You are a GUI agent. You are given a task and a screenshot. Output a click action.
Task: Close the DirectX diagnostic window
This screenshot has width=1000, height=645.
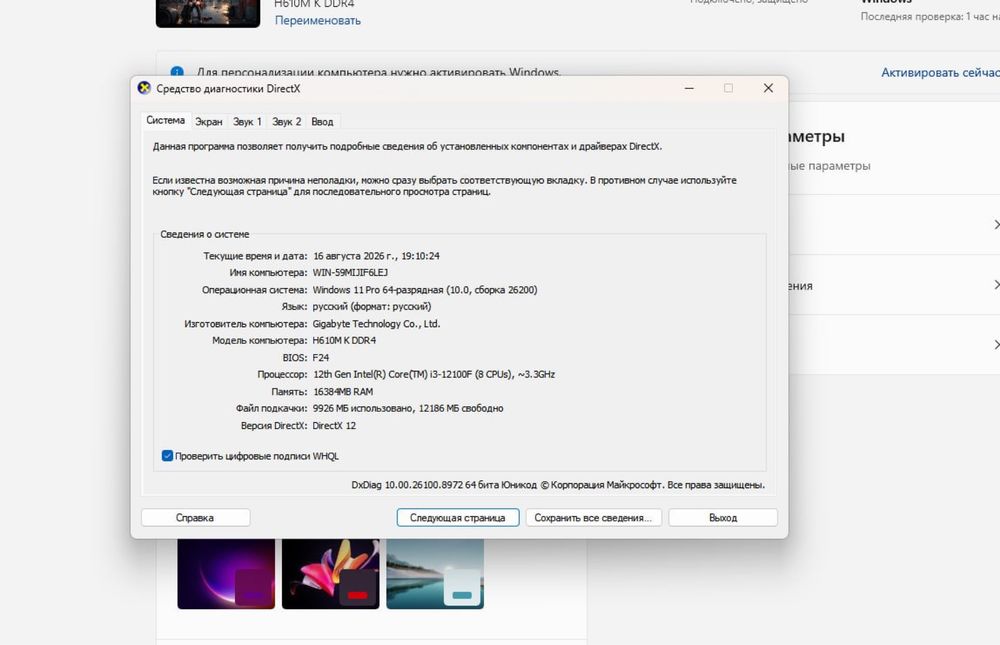pos(768,88)
